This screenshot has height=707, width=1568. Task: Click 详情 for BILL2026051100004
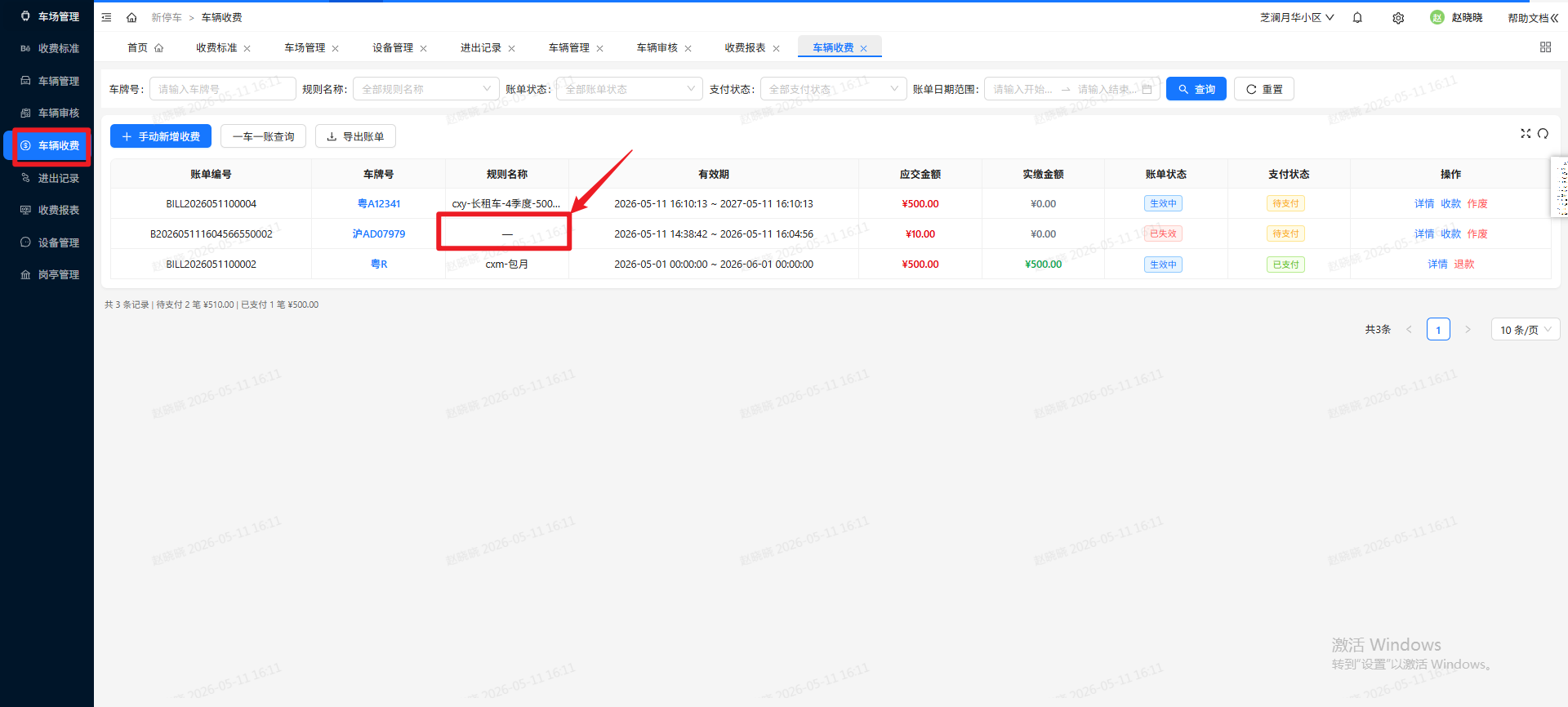(1424, 203)
